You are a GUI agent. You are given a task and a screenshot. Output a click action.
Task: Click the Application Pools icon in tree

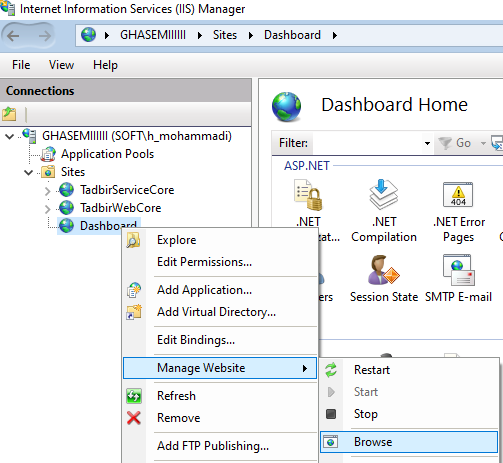pos(48,154)
